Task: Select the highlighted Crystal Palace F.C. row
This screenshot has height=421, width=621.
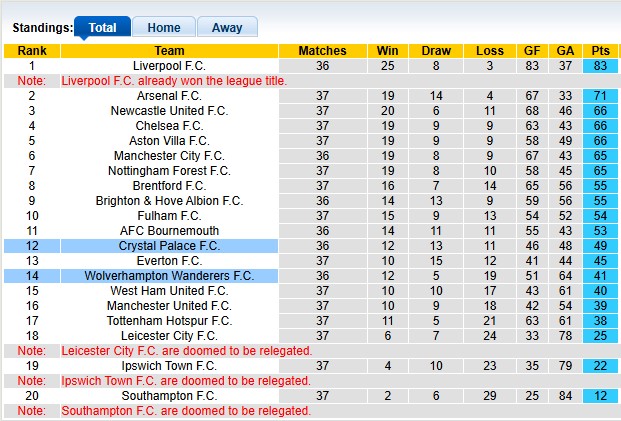Action: [x=169, y=246]
